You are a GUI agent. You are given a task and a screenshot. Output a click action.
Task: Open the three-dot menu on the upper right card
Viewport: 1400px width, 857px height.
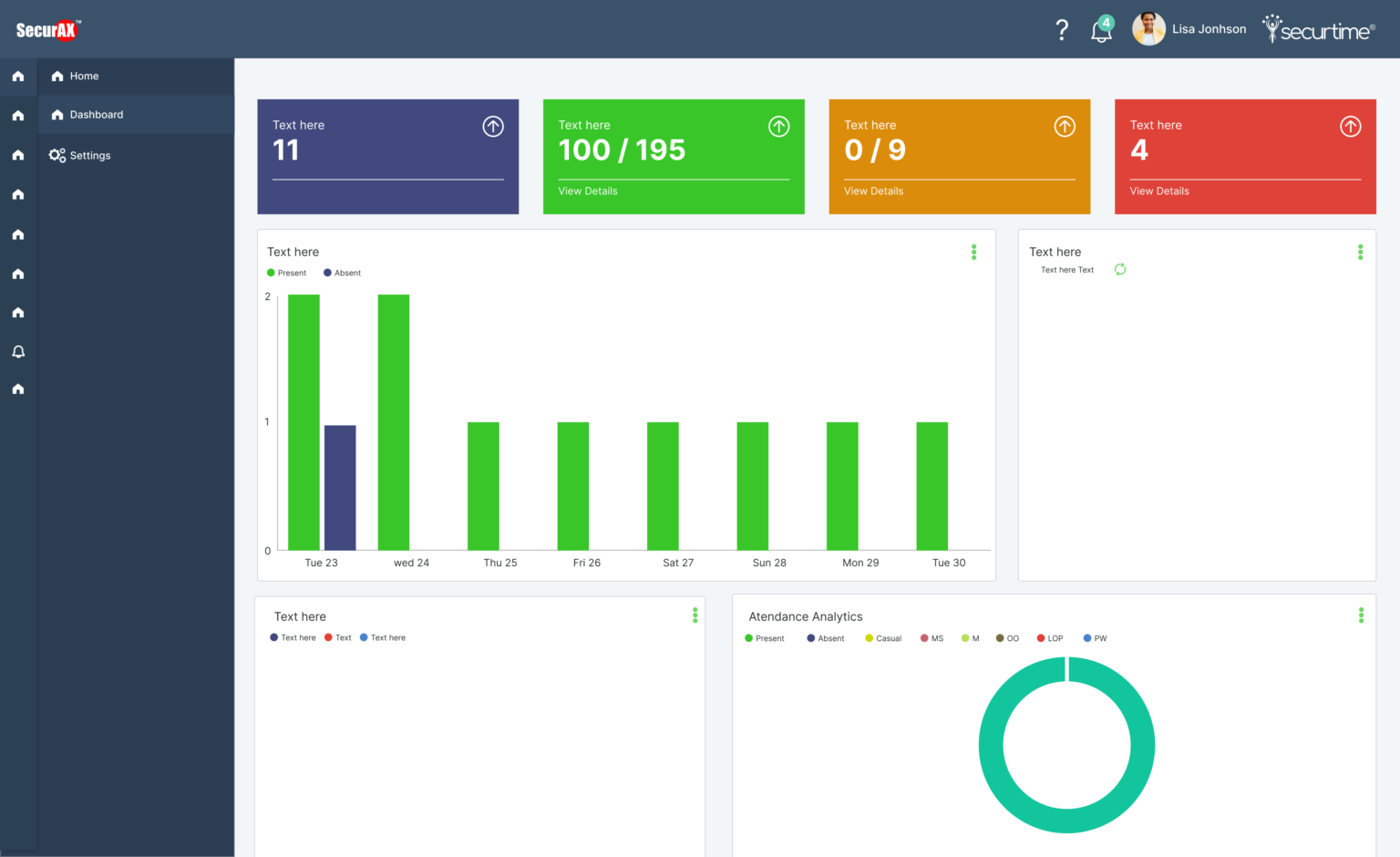pyautogui.click(x=1361, y=252)
